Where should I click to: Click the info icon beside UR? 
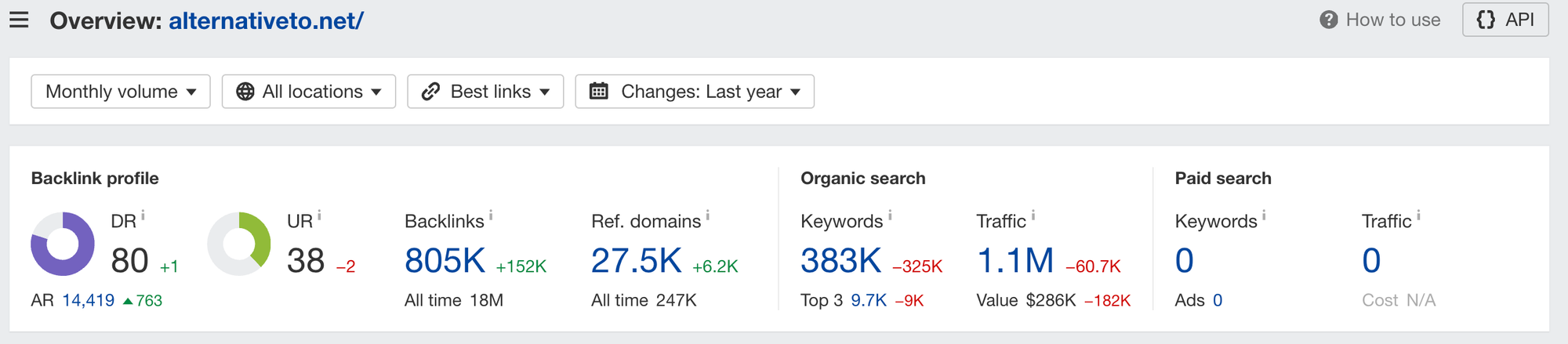point(320,215)
